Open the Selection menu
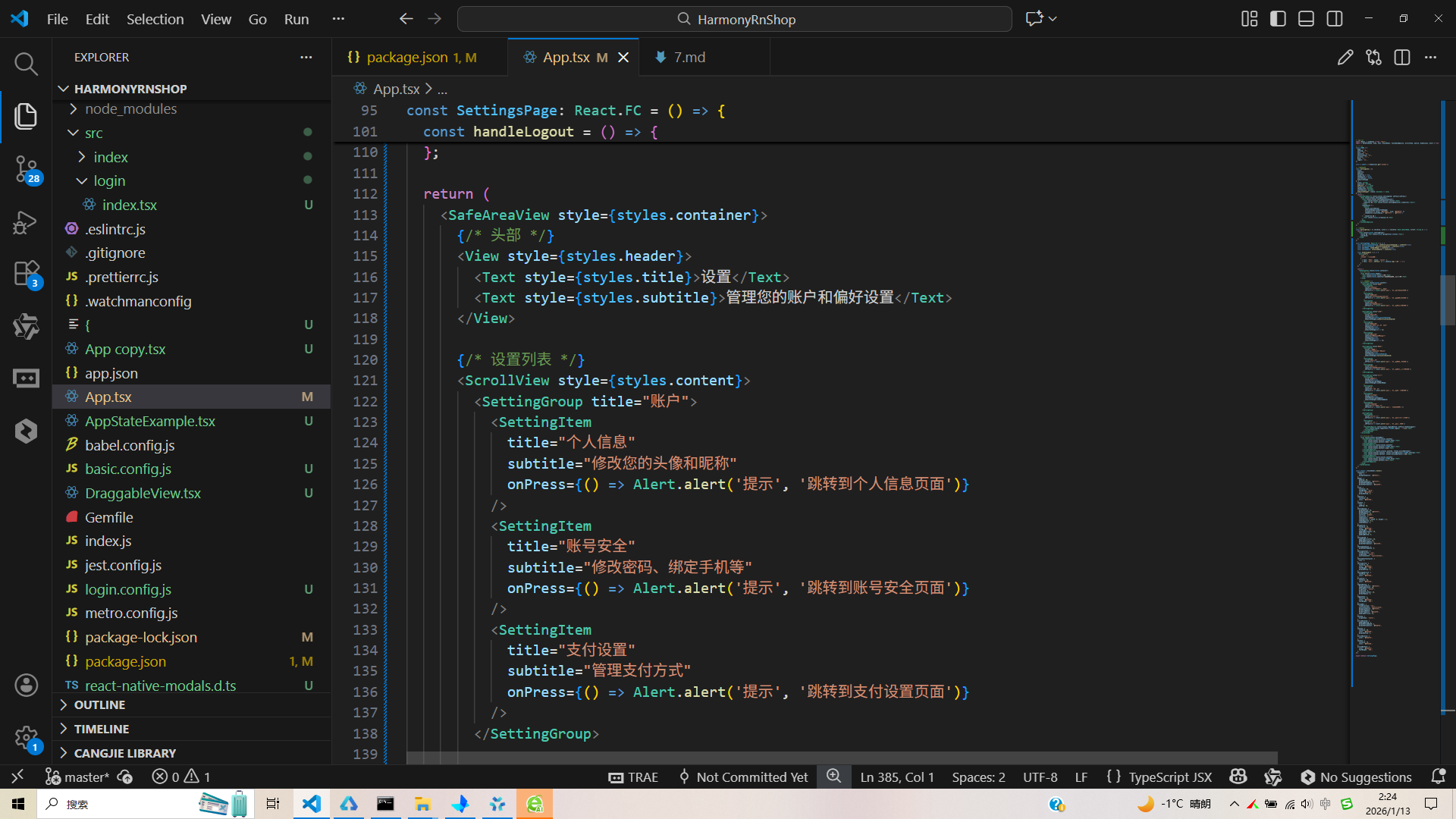1456x819 pixels. click(x=155, y=19)
